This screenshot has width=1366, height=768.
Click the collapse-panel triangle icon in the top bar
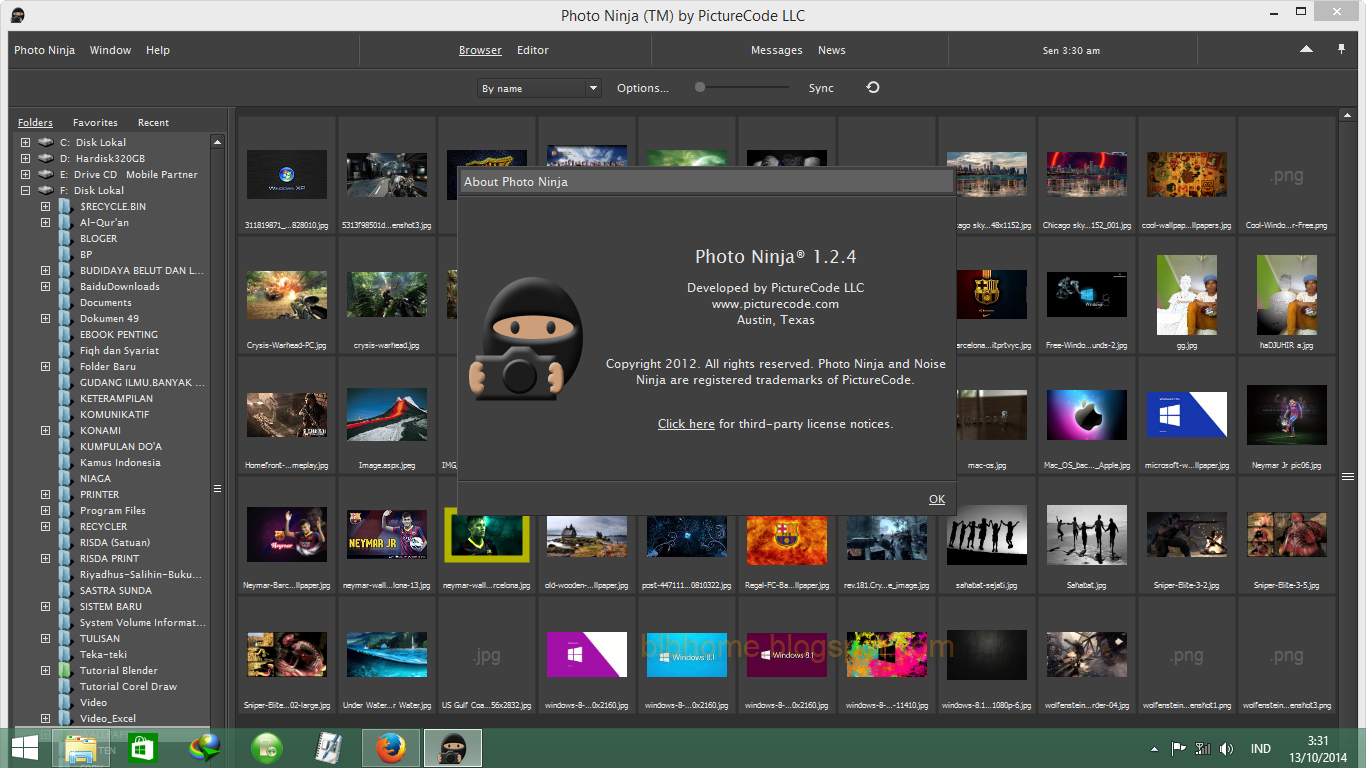click(1306, 49)
